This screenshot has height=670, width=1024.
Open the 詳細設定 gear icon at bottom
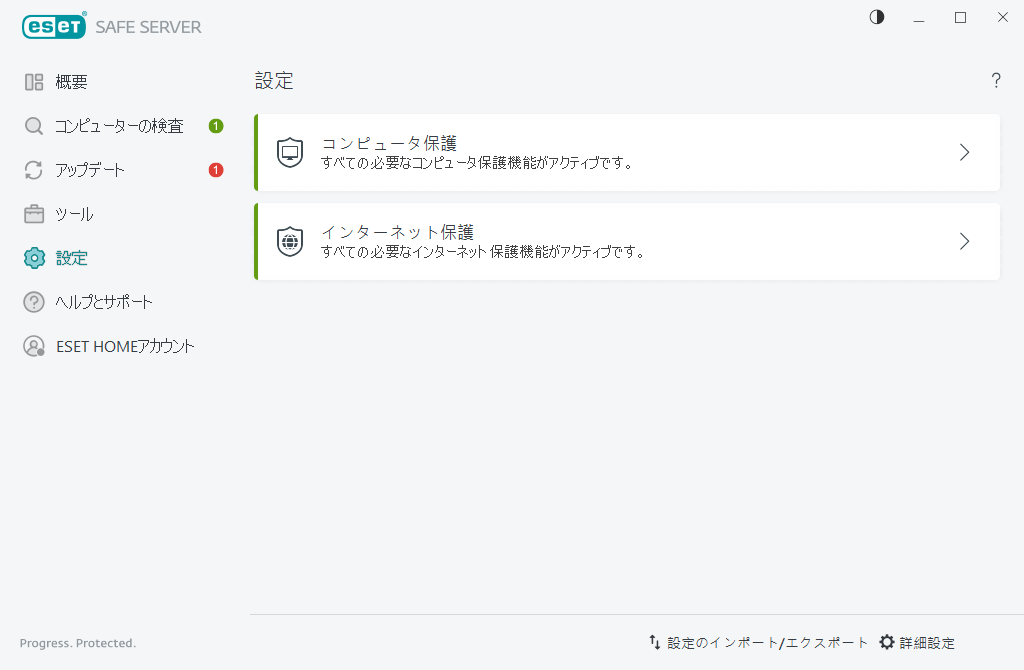887,642
